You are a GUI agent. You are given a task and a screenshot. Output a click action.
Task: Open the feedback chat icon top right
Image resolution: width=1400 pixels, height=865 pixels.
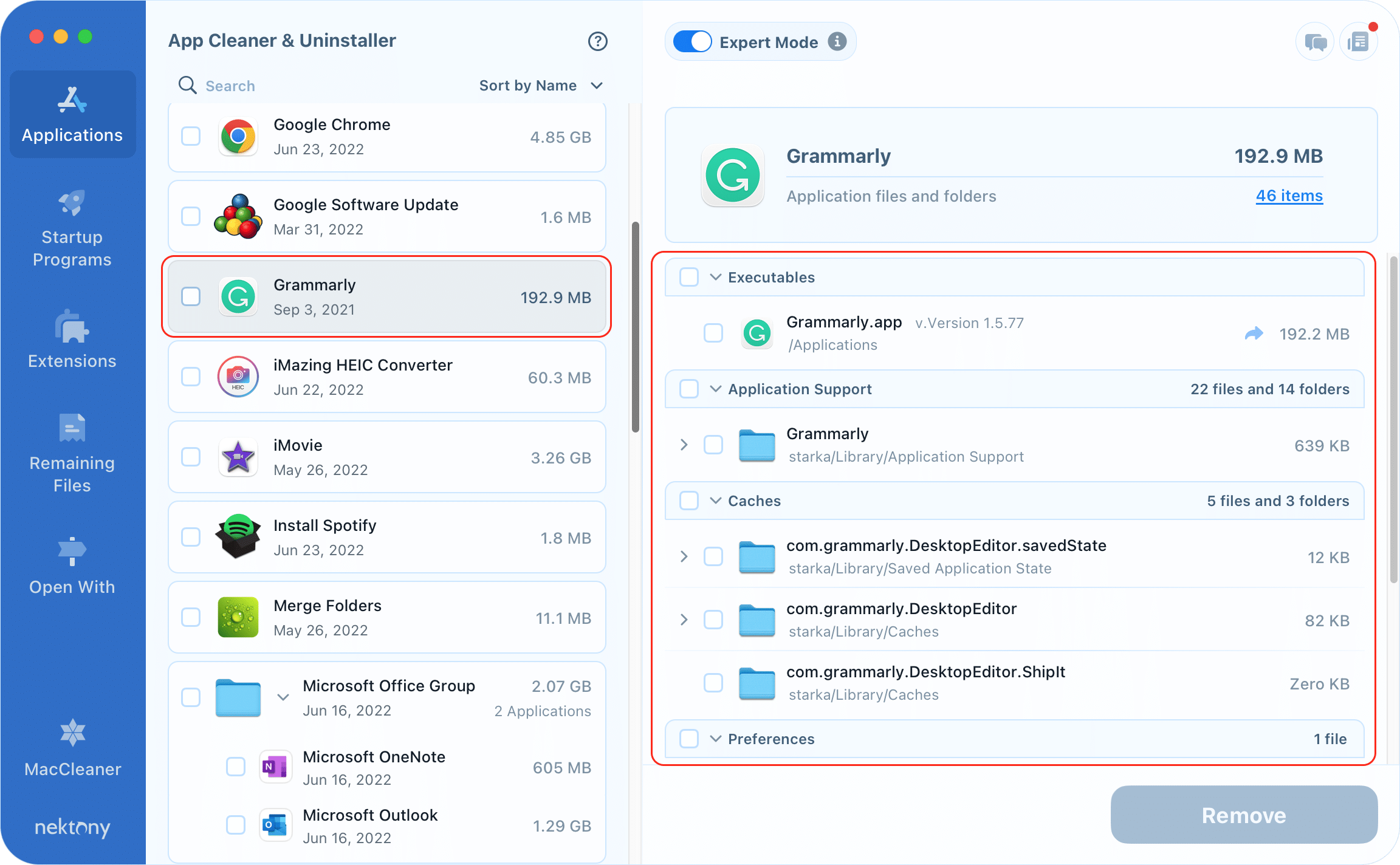(1314, 41)
